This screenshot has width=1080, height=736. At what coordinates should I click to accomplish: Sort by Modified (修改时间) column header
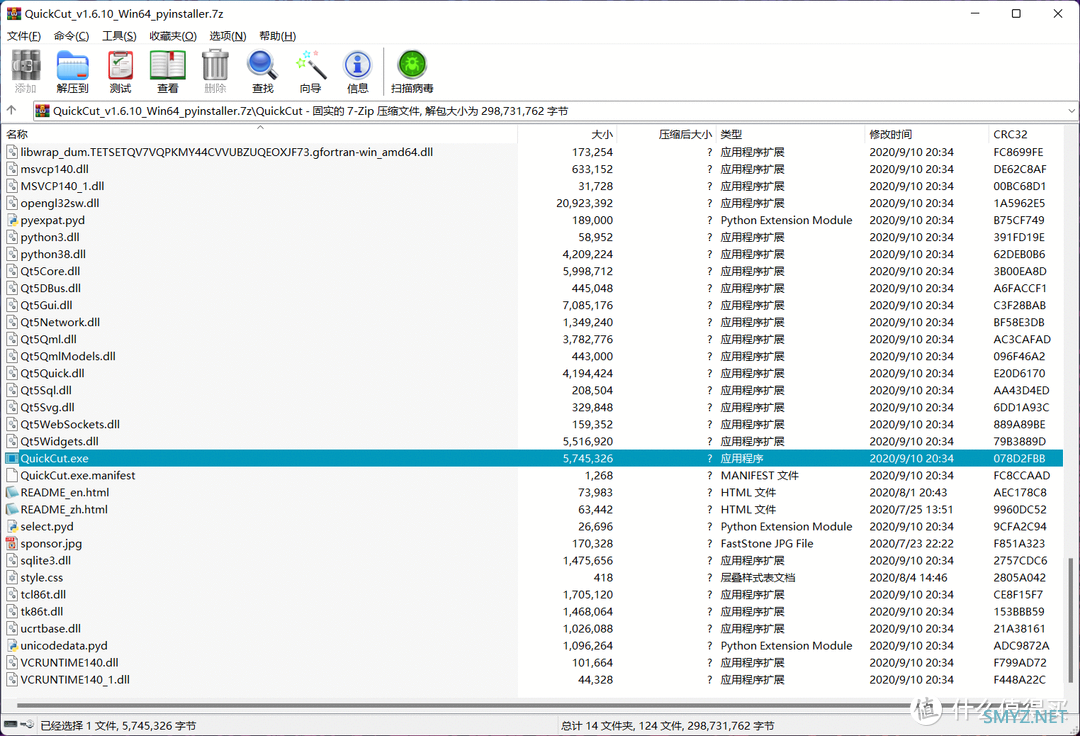926,134
